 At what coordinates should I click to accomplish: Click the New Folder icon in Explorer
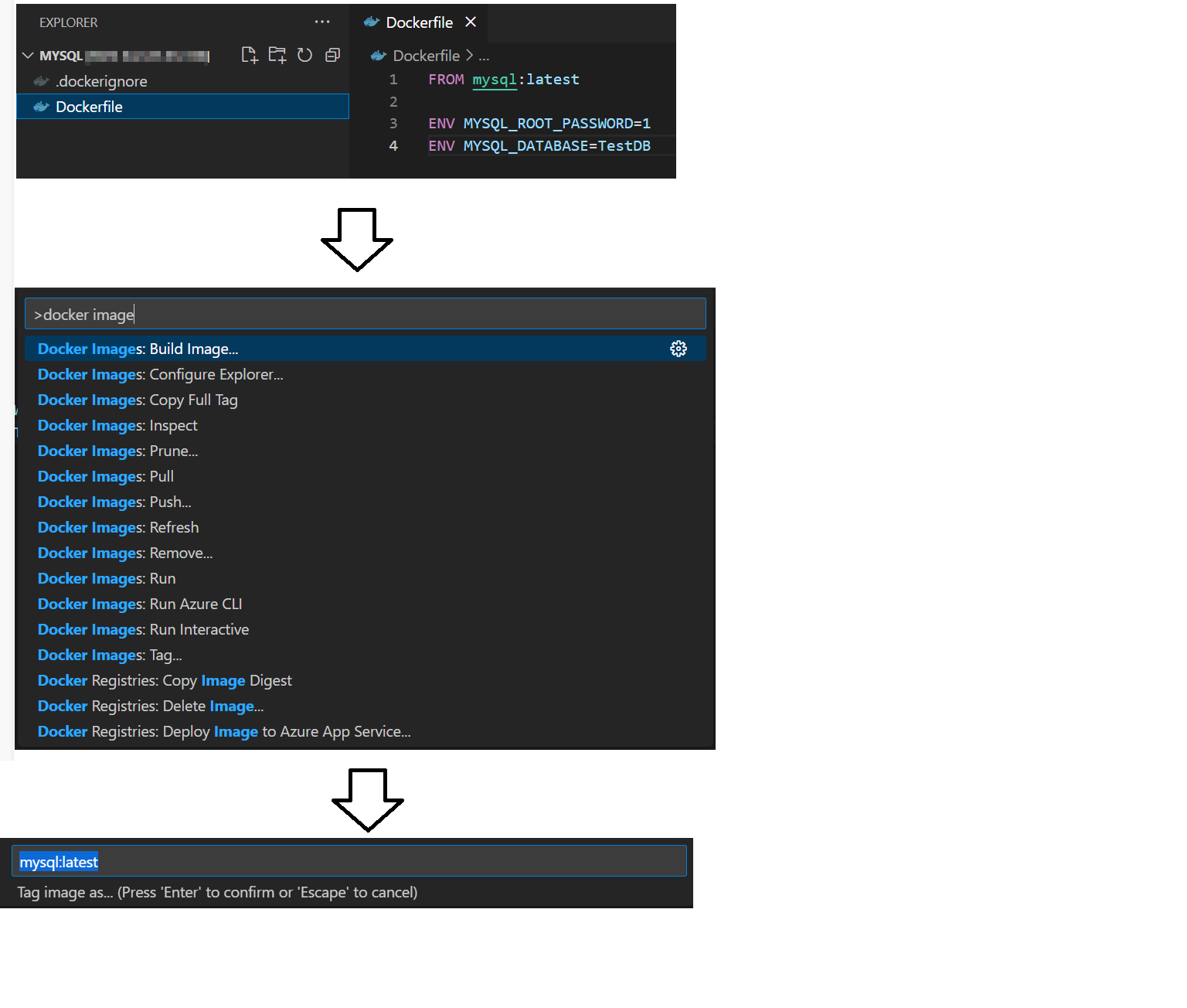(x=277, y=55)
